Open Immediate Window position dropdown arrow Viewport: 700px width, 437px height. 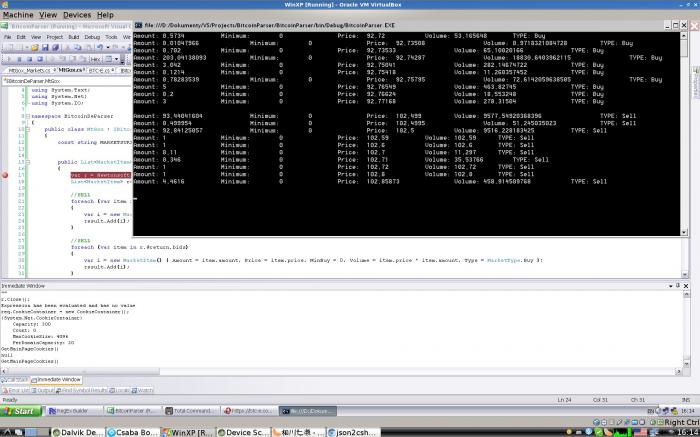click(x=671, y=286)
